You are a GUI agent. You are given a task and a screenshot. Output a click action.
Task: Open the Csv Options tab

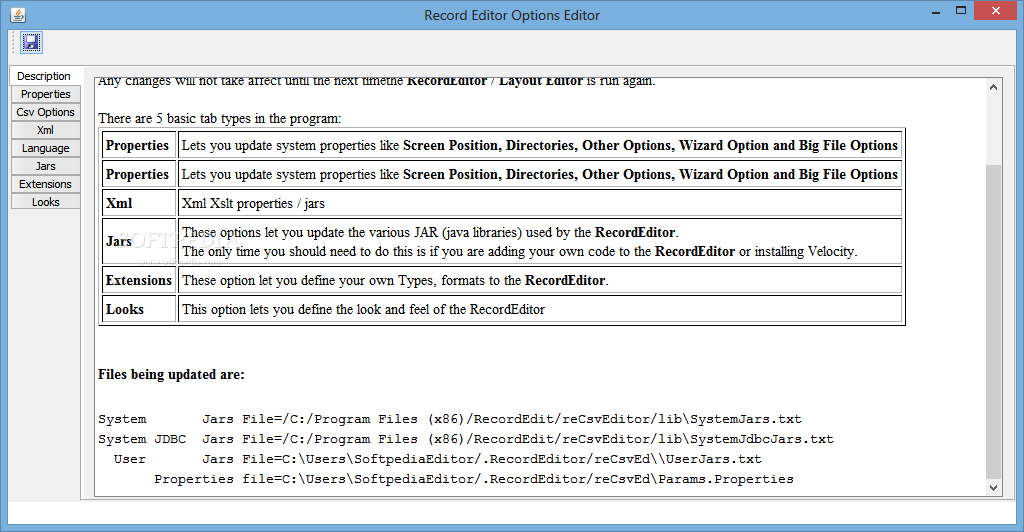point(46,112)
